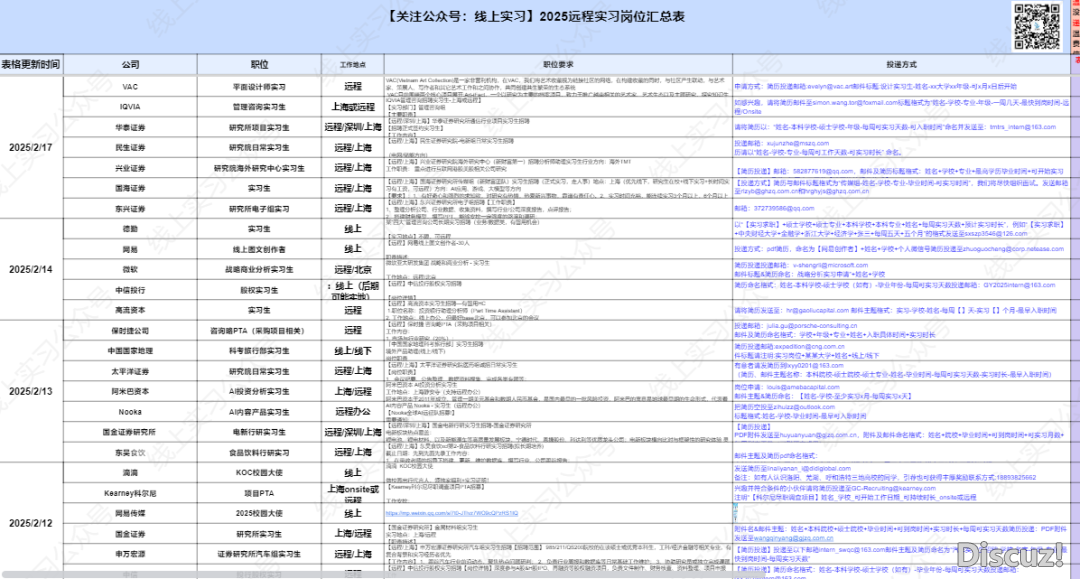
Task: Select the company cell 德勤
Action: coord(130,229)
